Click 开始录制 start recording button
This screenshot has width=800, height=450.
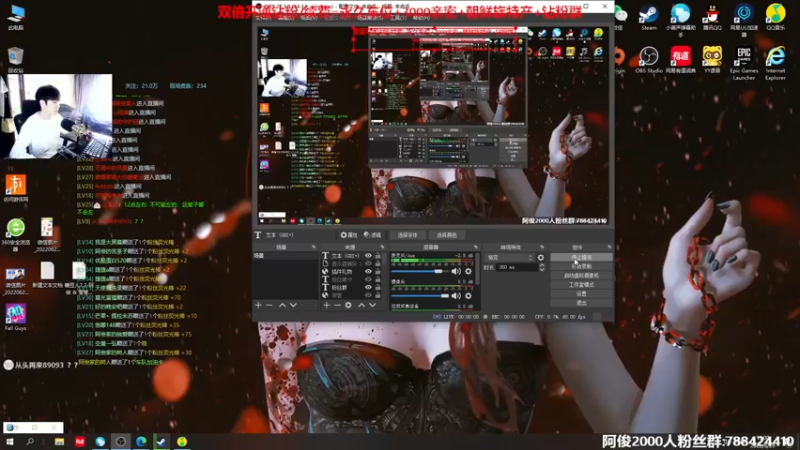[582, 266]
